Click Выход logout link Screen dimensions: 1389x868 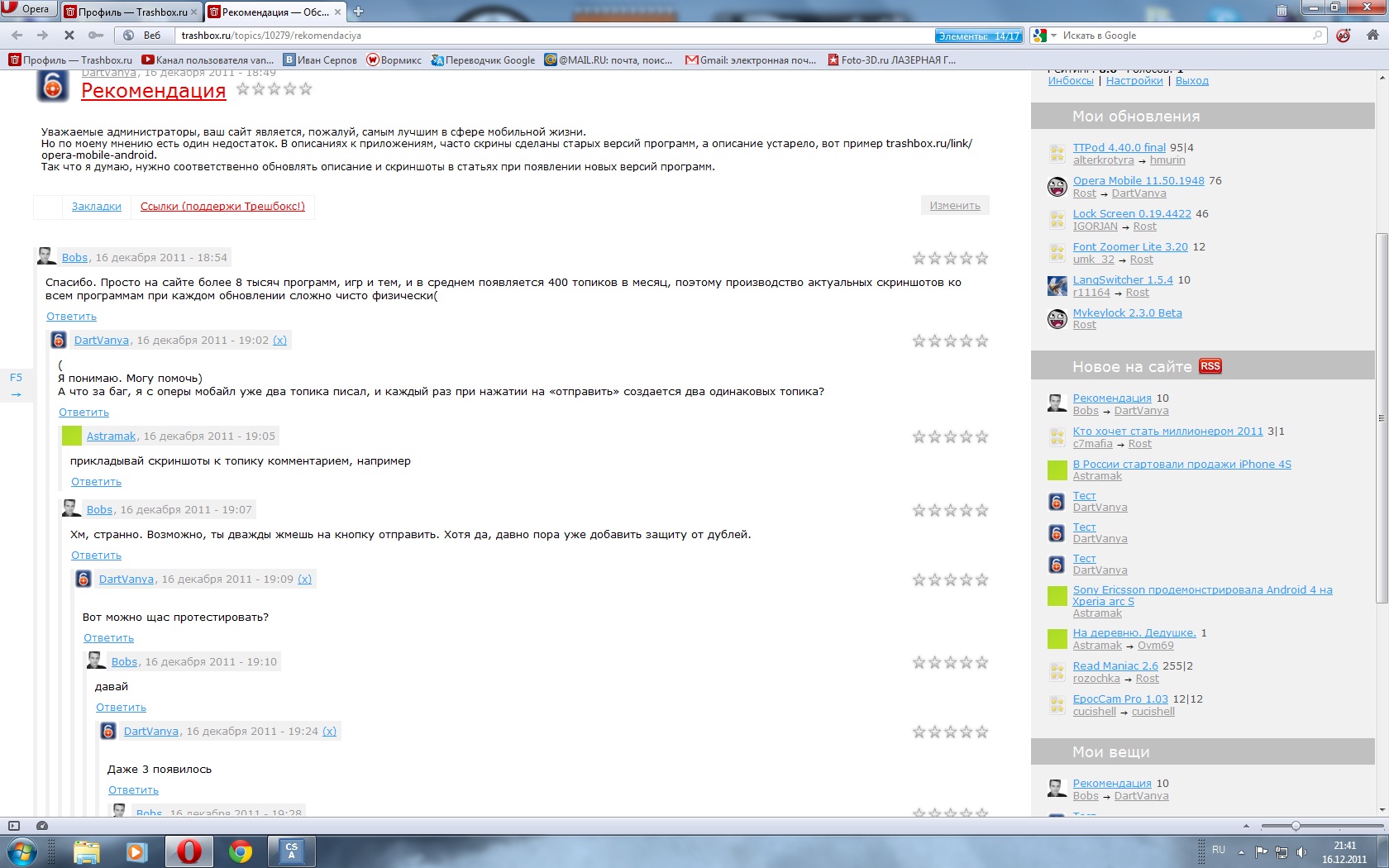tap(1191, 81)
